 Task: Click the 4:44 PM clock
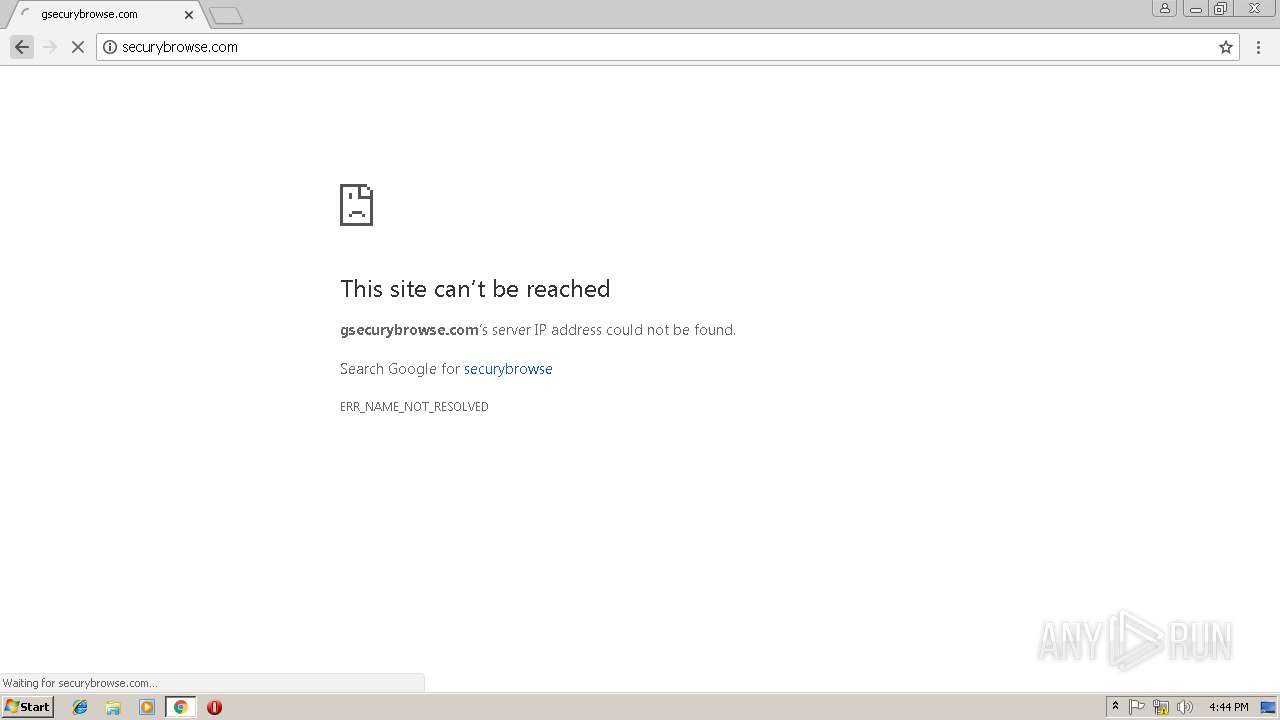[x=1228, y=707]
